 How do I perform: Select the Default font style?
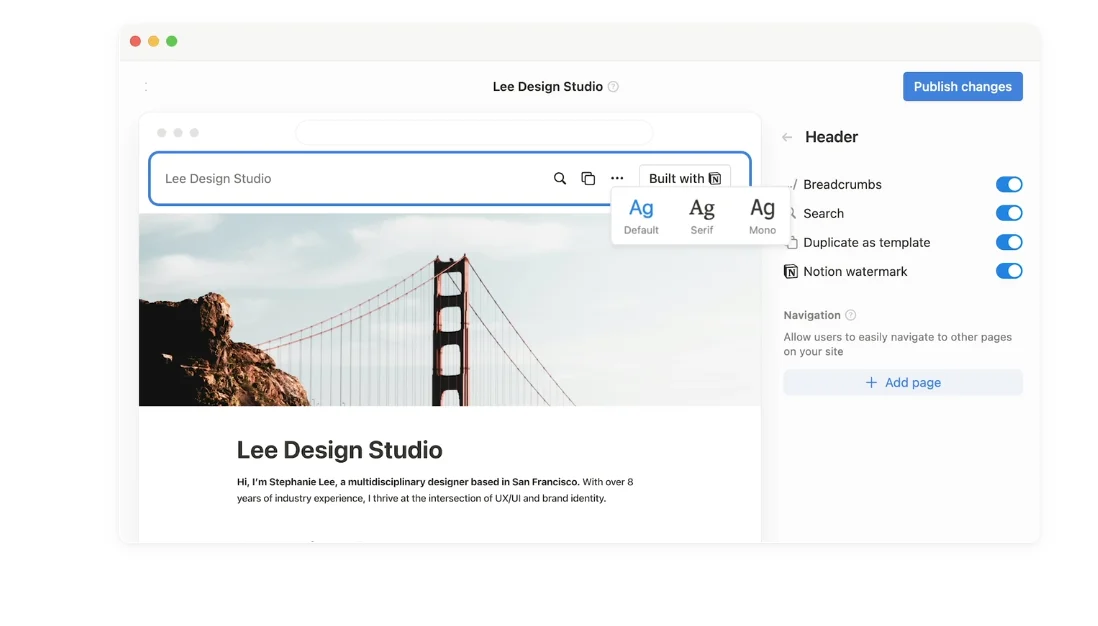coord(641,215)
